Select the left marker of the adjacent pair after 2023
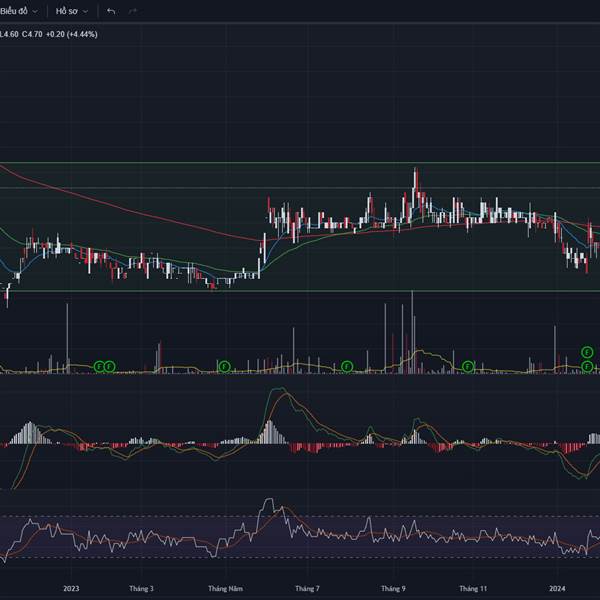The image size is (600, 600). coord(99,367)
